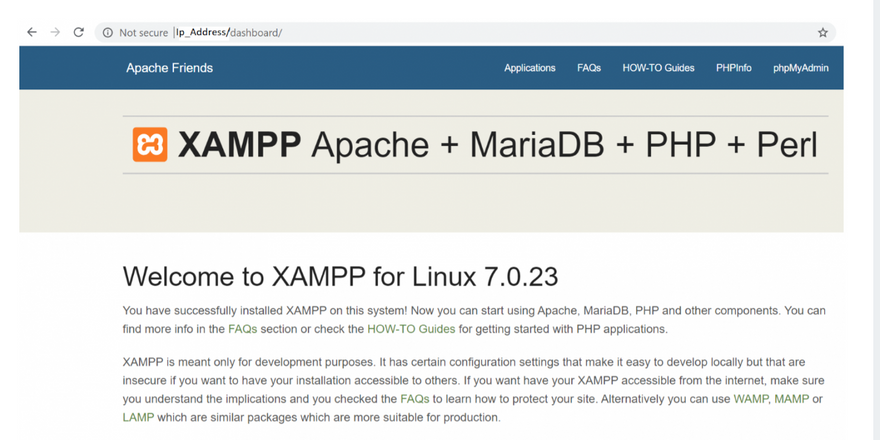
Task: Open the LAMP link
Action: click(138, 418)
